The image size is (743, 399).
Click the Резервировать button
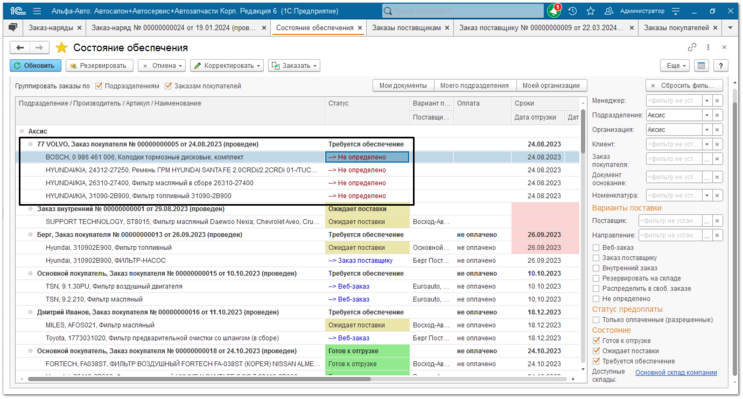99,65
